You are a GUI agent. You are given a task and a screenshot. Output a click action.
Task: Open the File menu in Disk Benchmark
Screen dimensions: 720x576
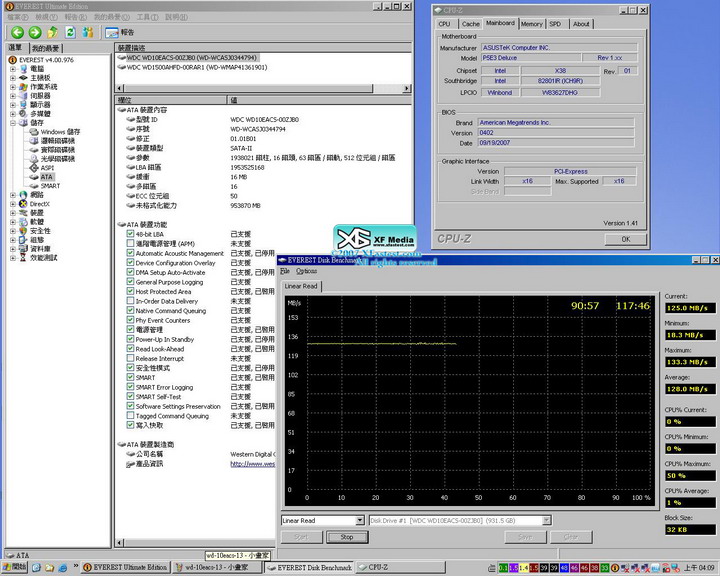click(x=285, y=271)
